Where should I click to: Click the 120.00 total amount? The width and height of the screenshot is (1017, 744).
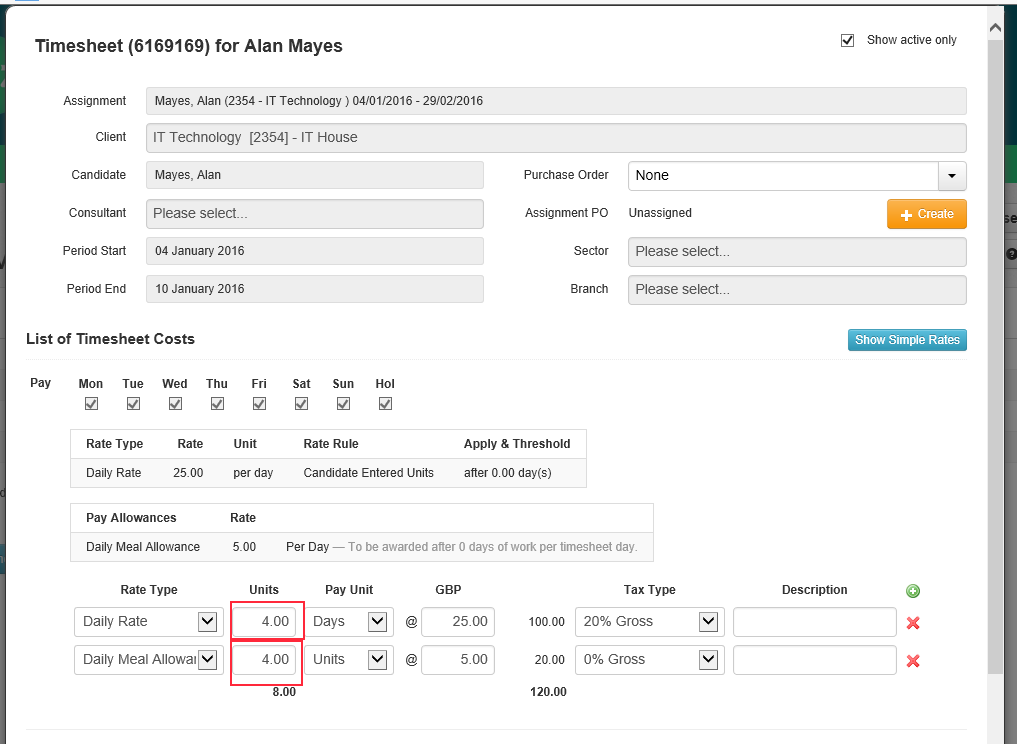548,692
